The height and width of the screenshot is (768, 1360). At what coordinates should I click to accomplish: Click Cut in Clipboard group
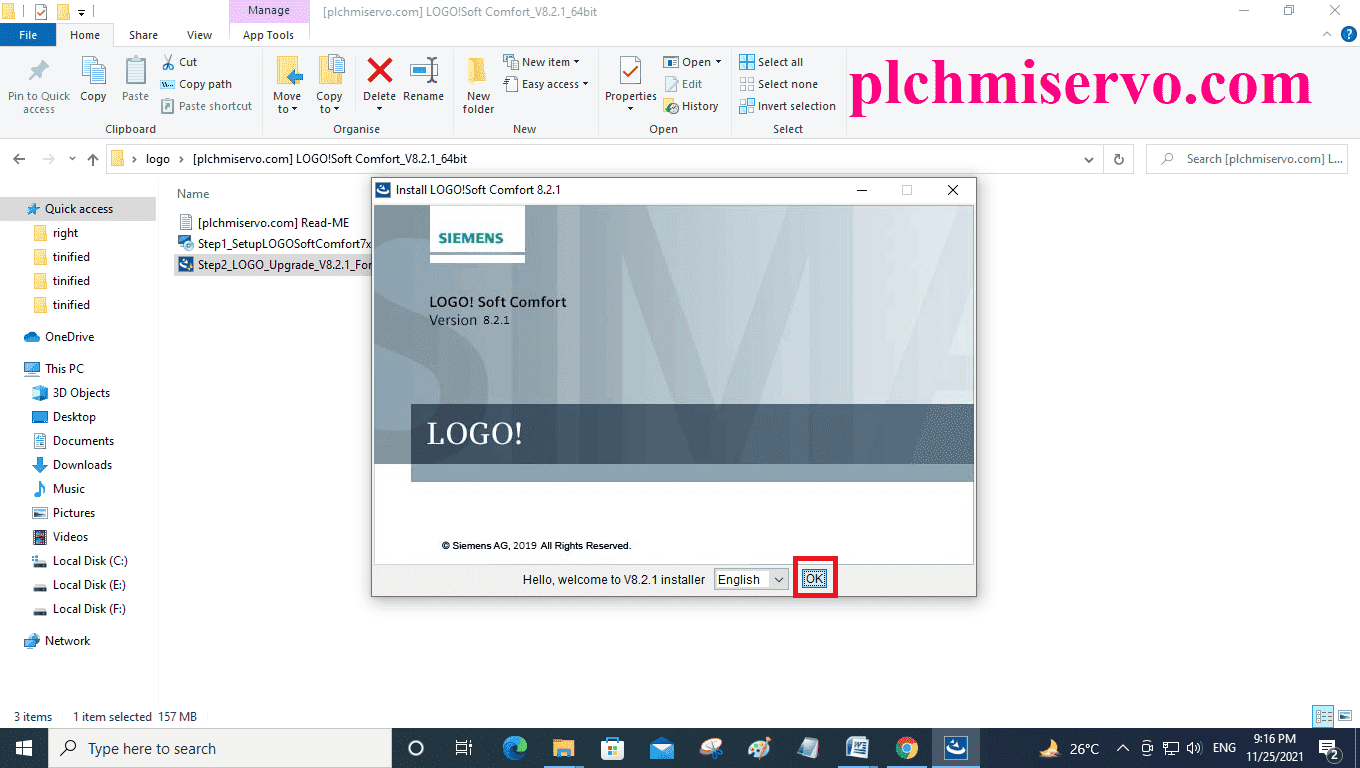pyautogui.click(x=180, y=62)
